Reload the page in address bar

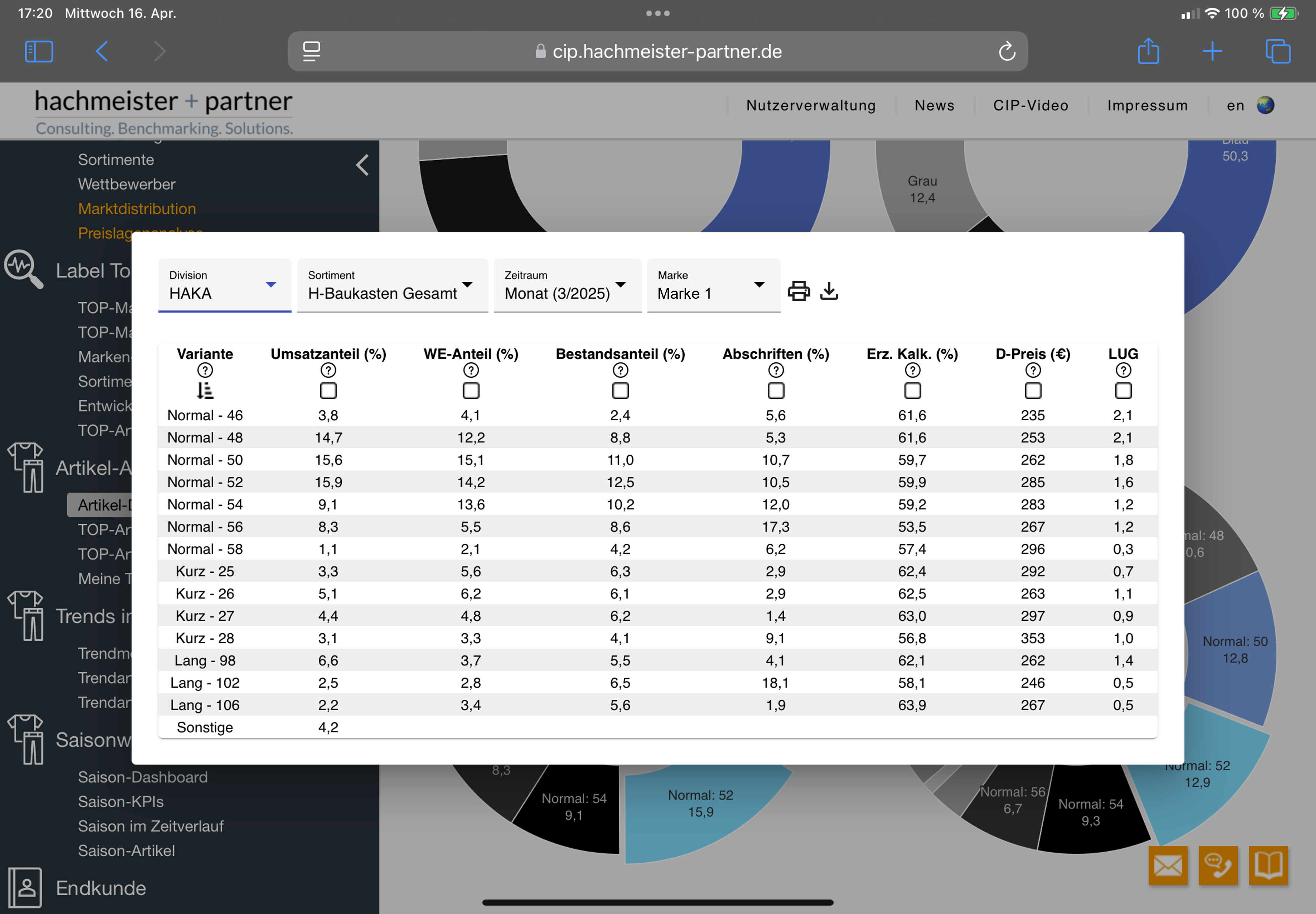[1007, 52]
